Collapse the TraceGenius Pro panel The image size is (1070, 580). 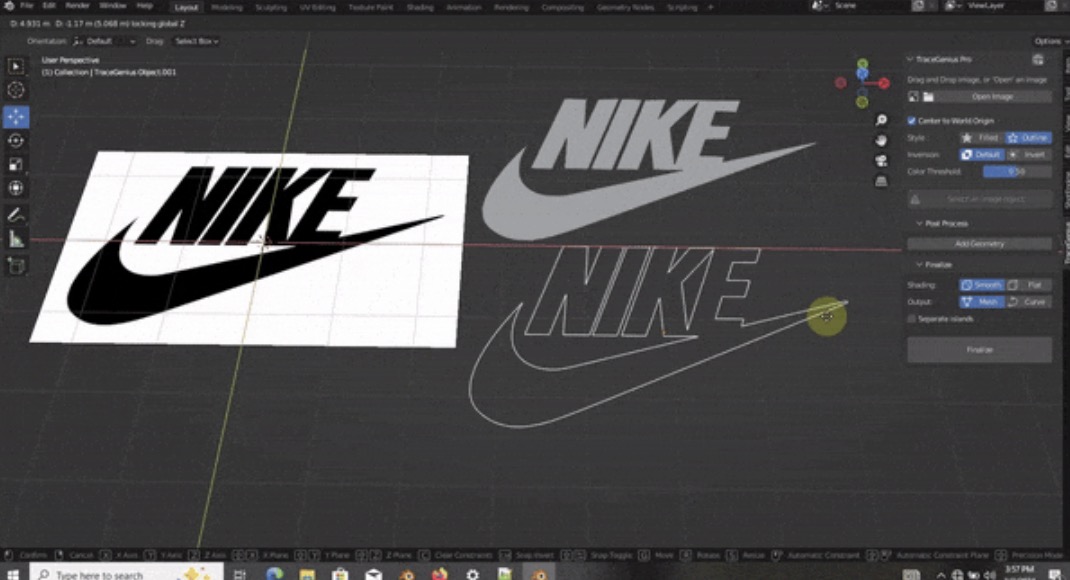coord(910,59)
